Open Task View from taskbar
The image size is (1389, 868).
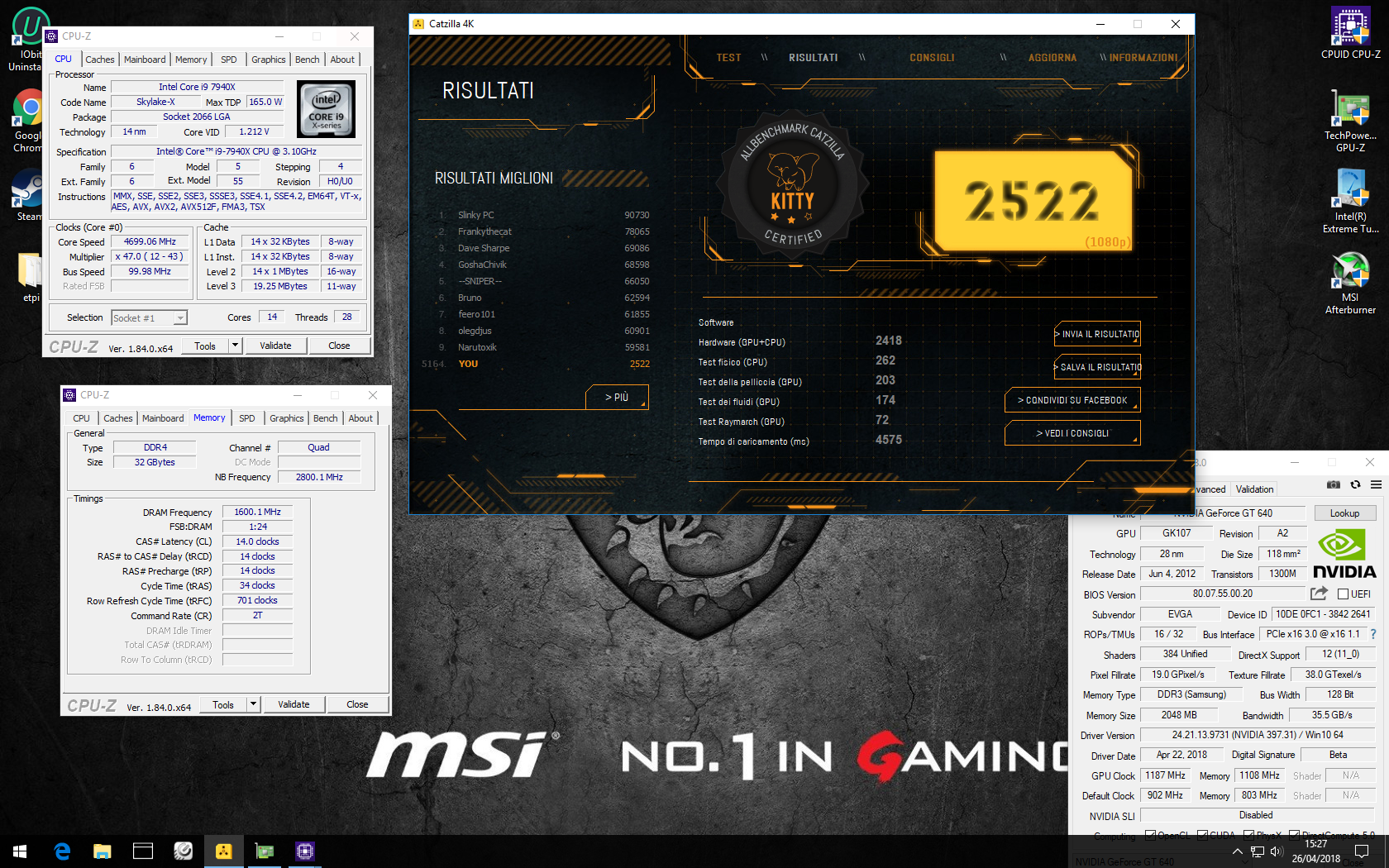143,851
